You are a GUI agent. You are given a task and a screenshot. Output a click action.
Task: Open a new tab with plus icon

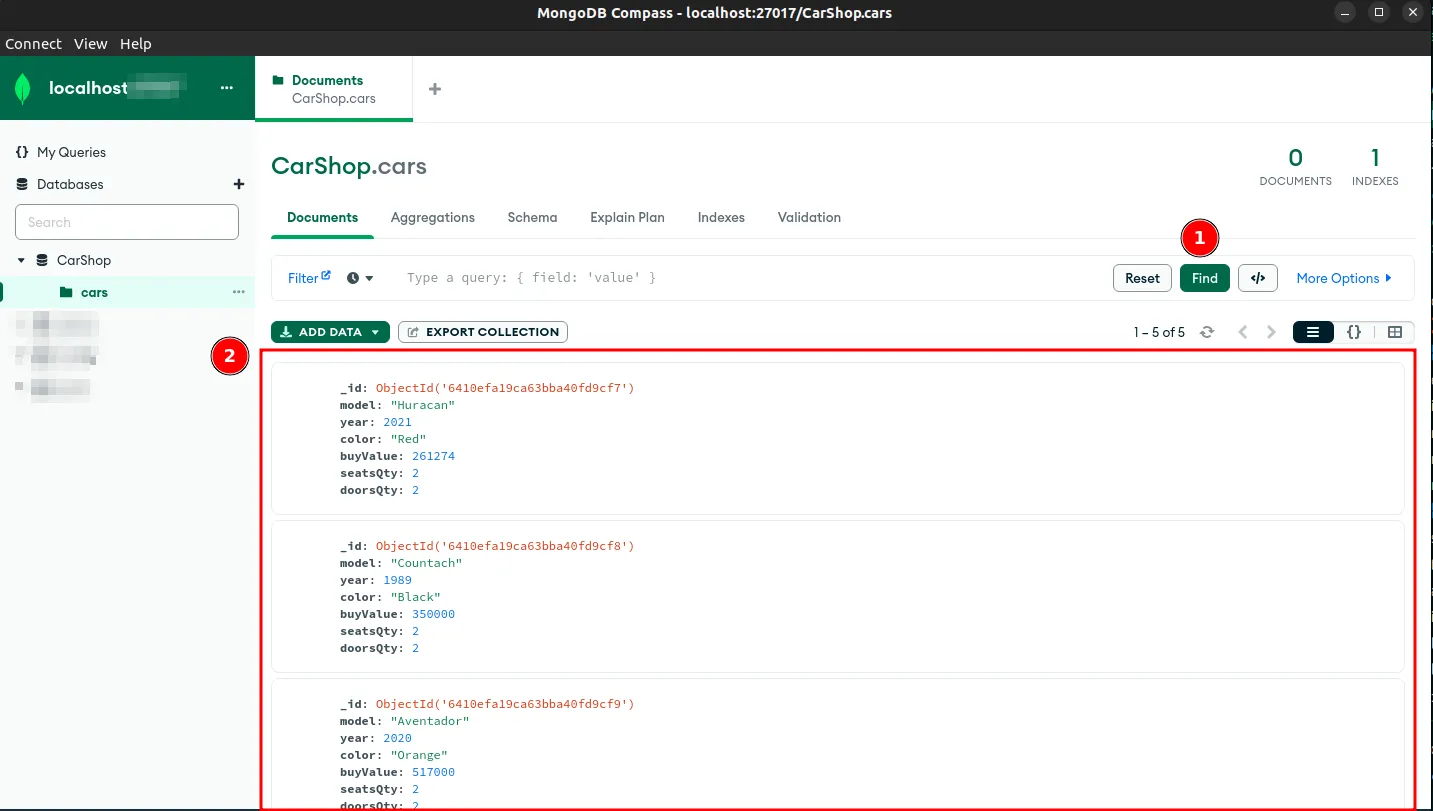click(435, 89)
